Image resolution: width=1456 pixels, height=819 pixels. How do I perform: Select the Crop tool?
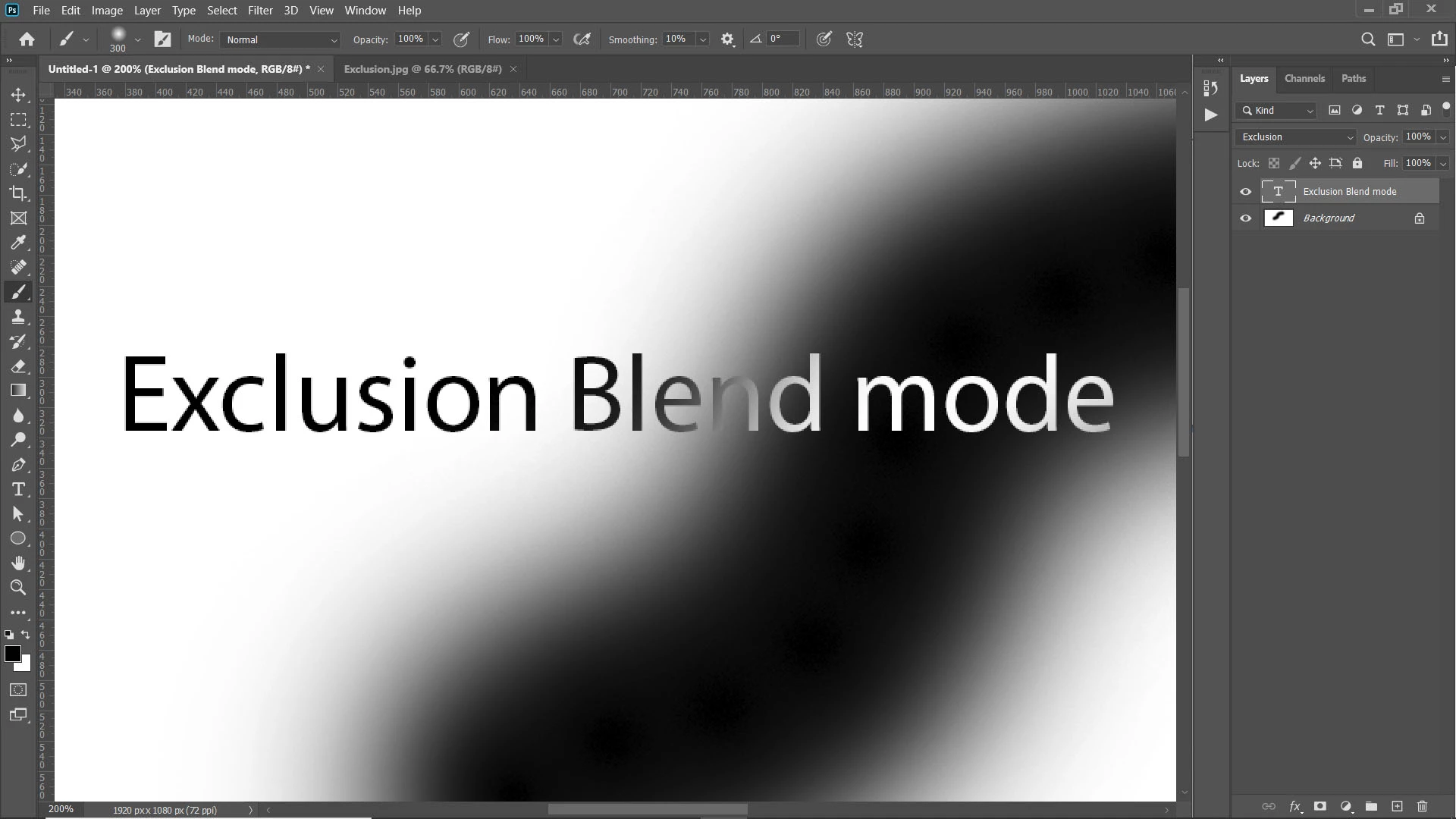(18, 193)
